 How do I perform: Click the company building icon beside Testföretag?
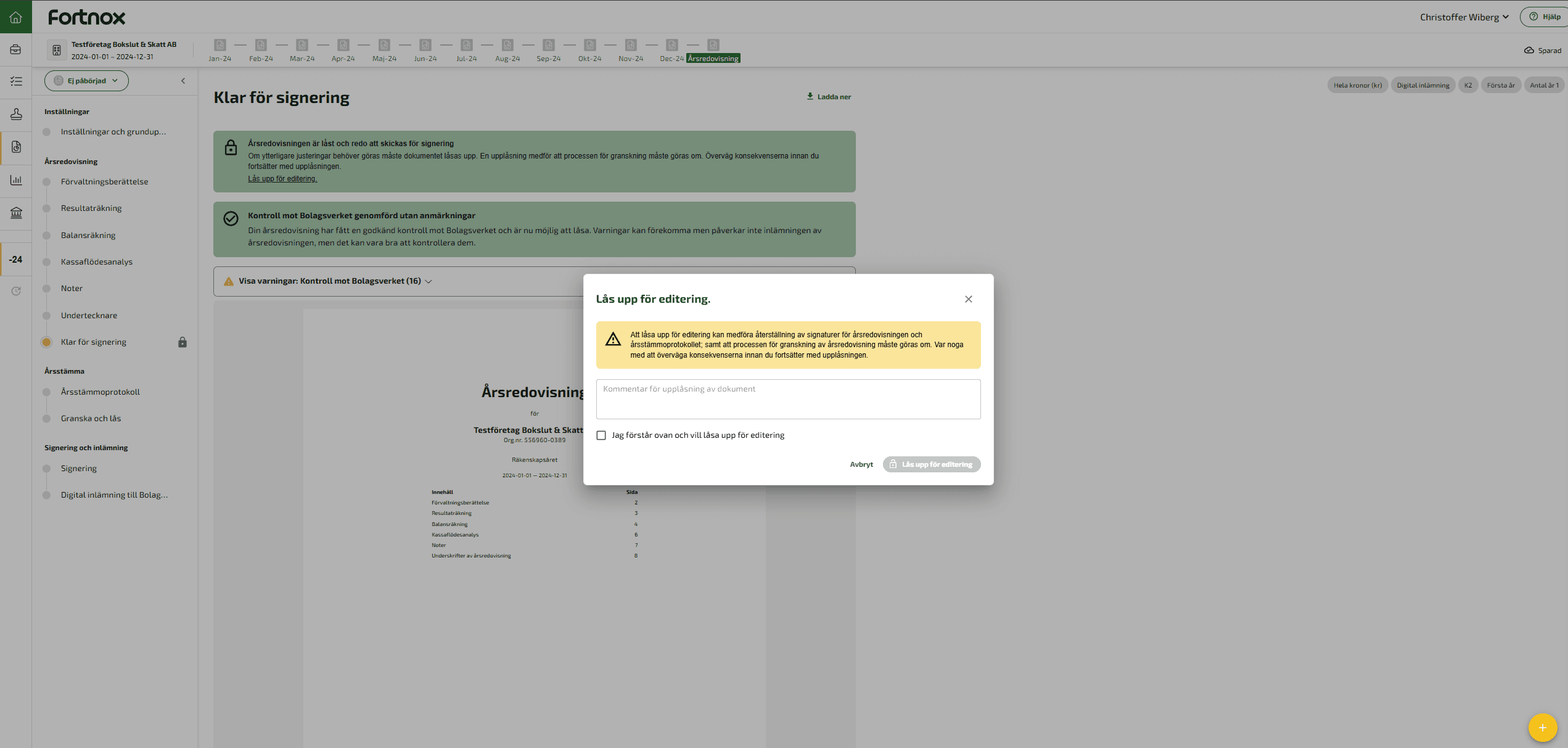[57, 50]
